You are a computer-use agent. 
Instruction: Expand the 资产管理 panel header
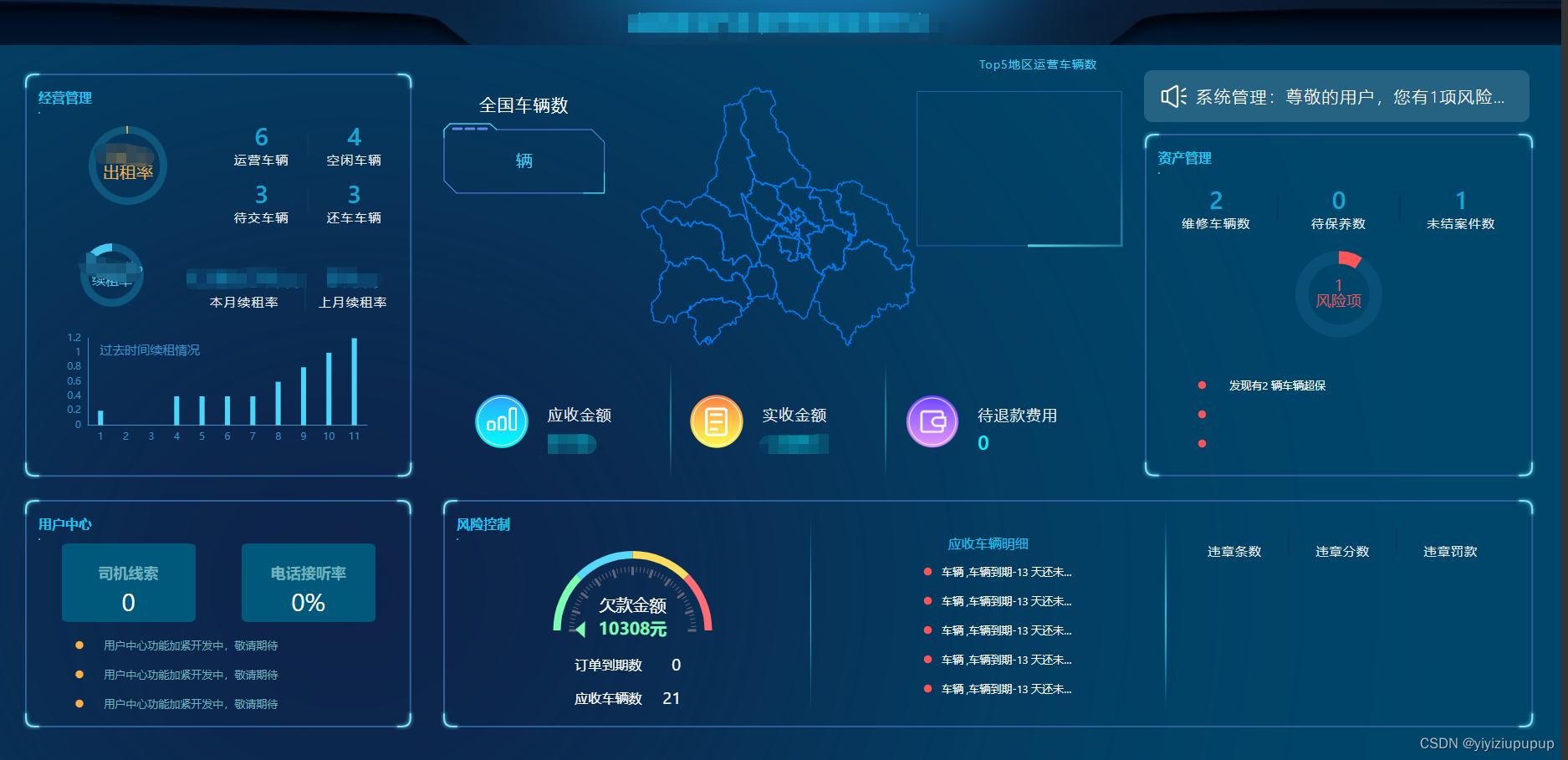point(1183,157)
